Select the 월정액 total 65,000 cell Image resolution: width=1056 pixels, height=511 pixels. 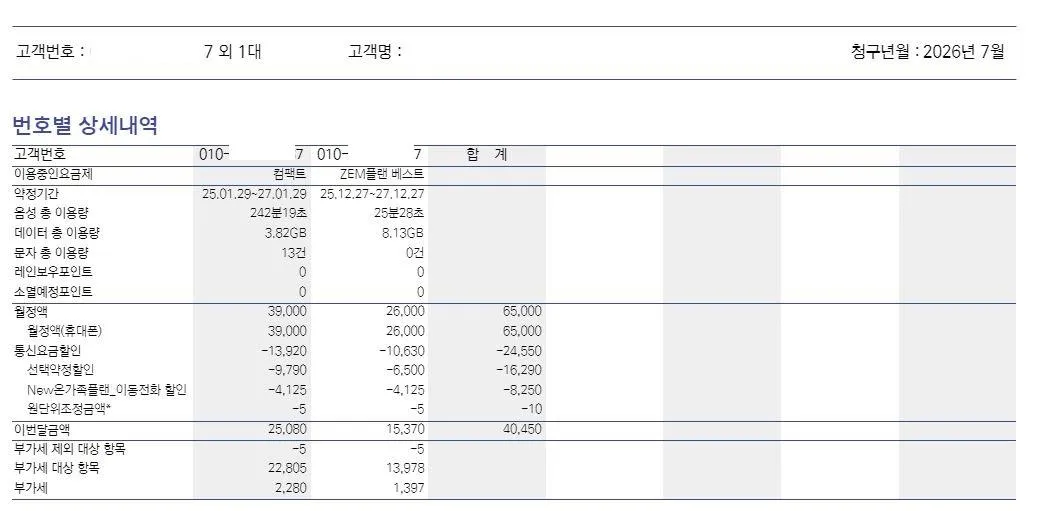[522, 311]
